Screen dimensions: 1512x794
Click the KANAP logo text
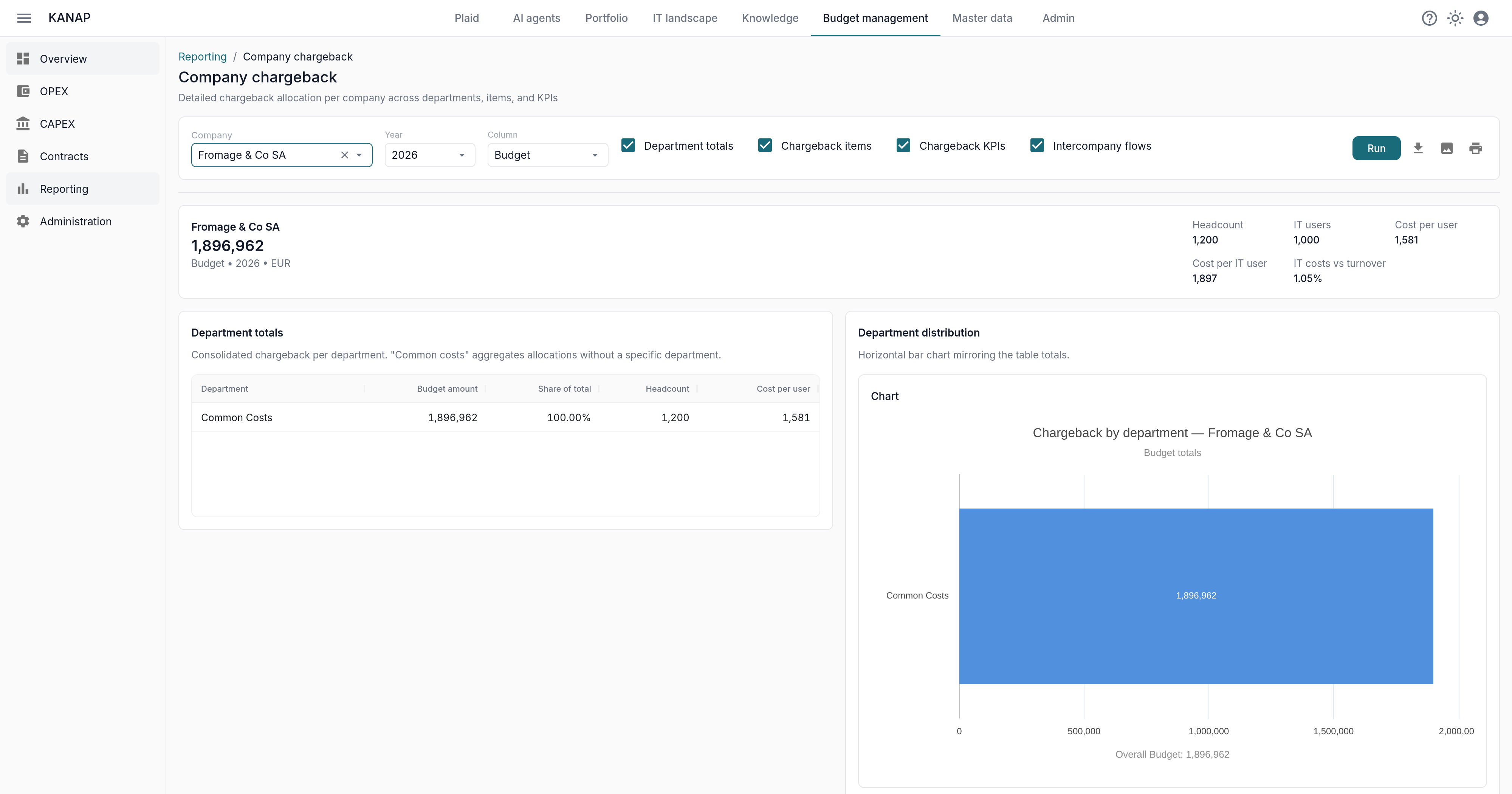tap(69, 18)
